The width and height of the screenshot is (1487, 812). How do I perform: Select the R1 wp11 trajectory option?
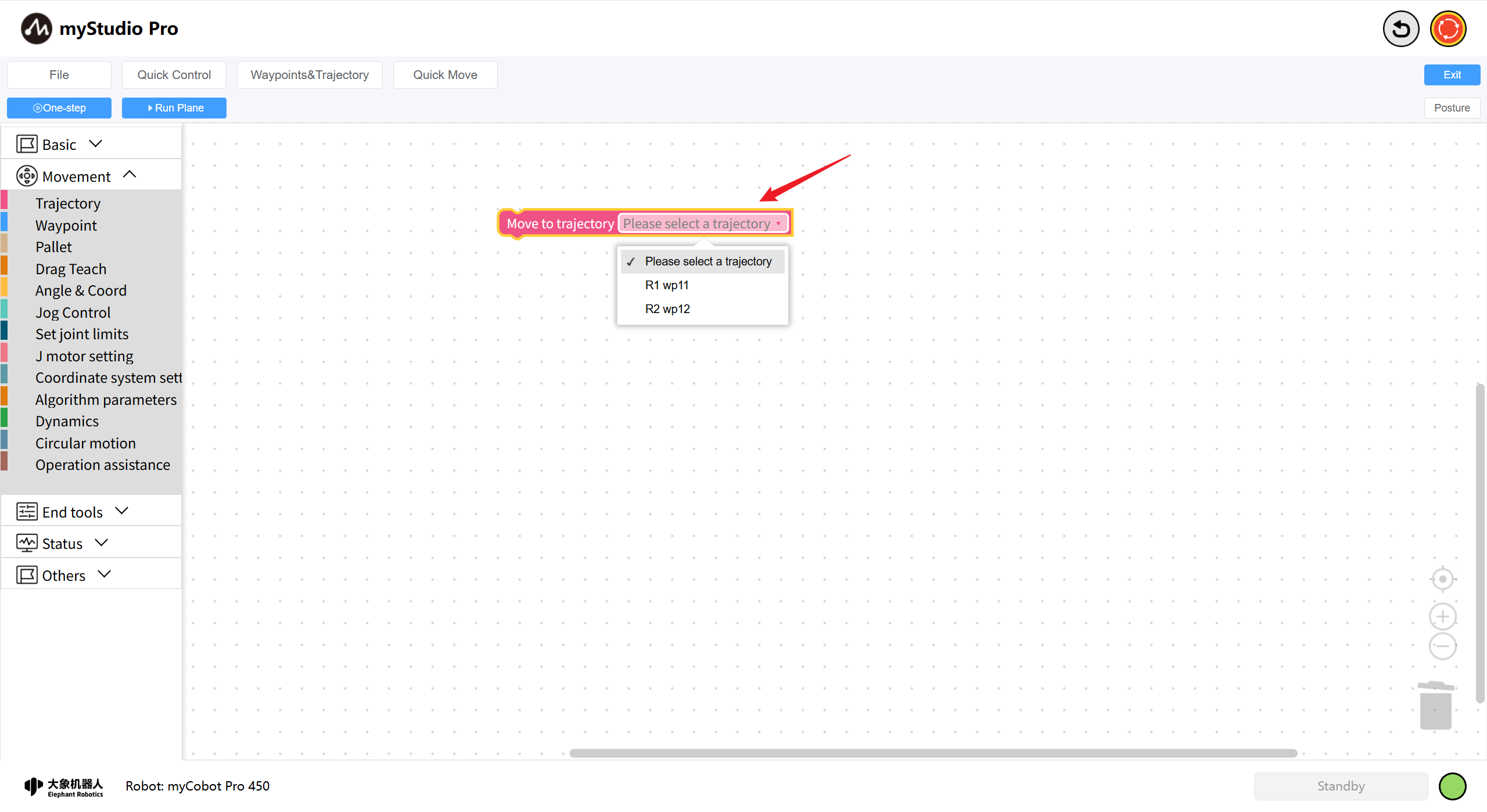tap(667, 285)
